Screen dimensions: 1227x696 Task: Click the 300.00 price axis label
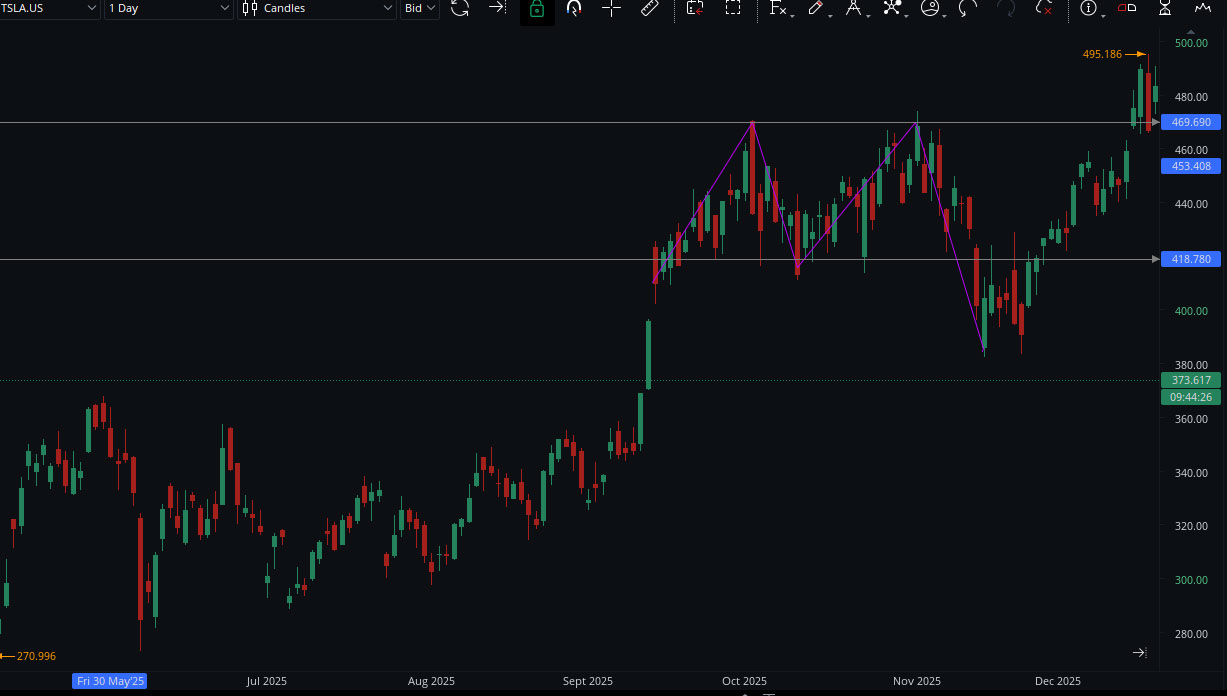coord(1191,580)
